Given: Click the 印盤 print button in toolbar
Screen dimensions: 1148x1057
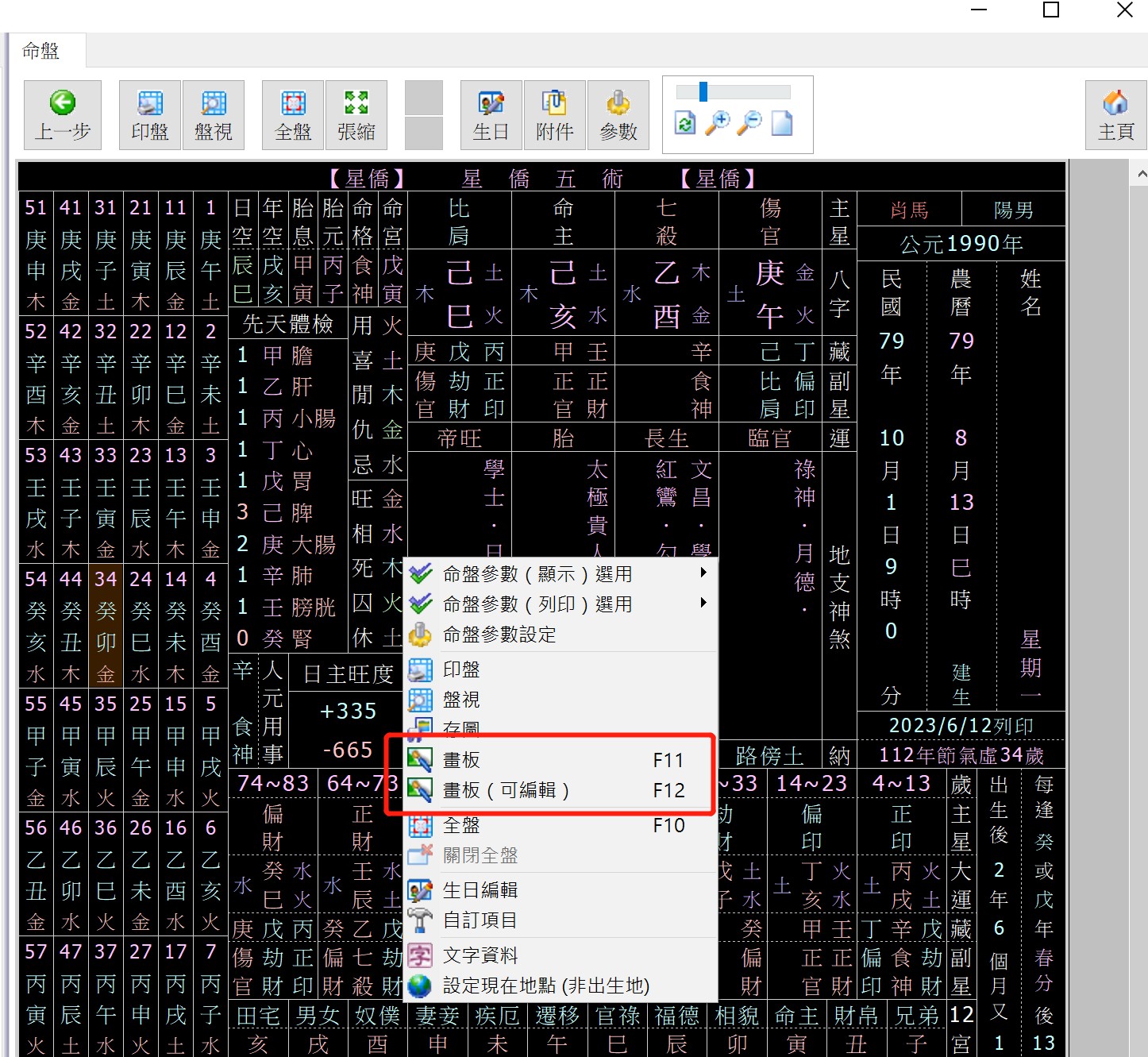Looking at the screenshot, I should click(x=150, y=115).
